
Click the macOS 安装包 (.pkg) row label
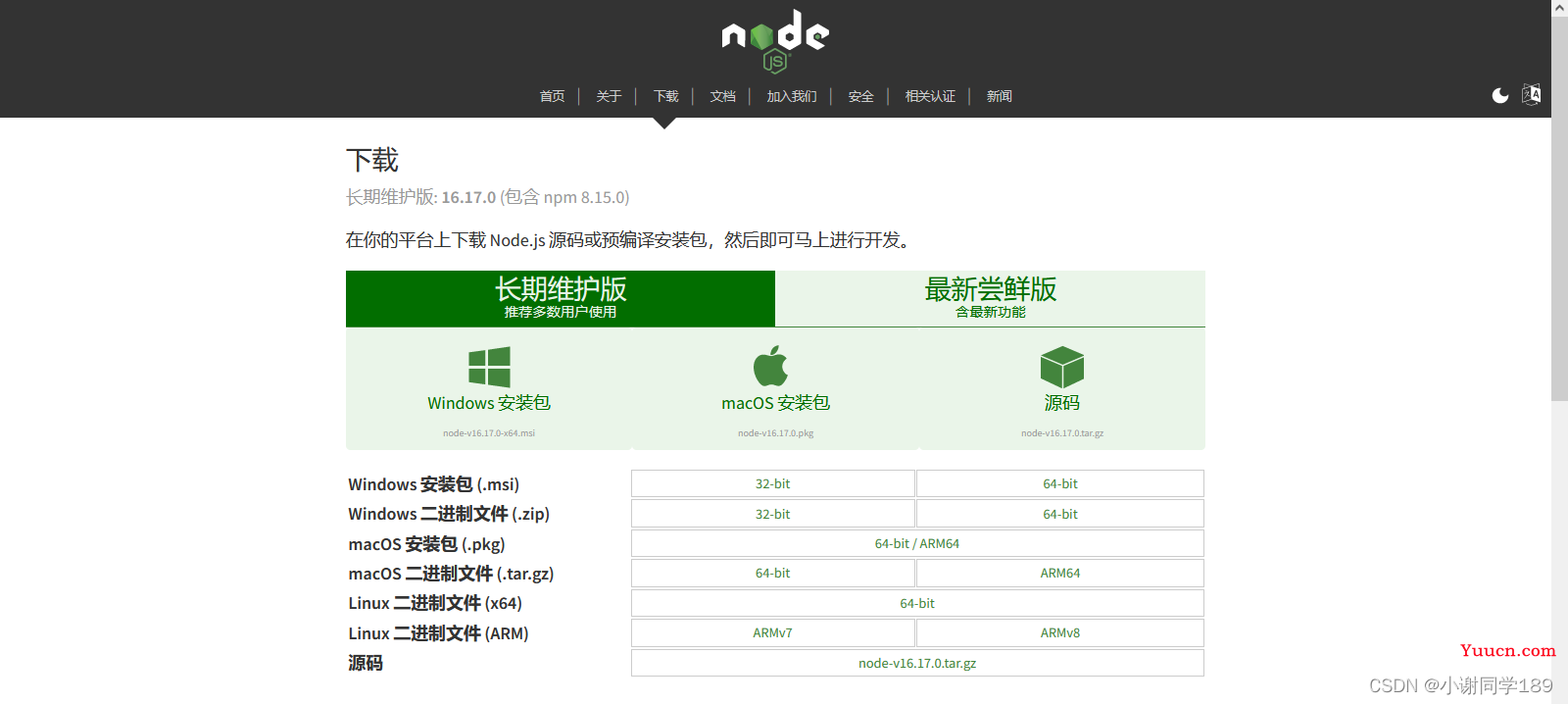[x=426, y=544]
